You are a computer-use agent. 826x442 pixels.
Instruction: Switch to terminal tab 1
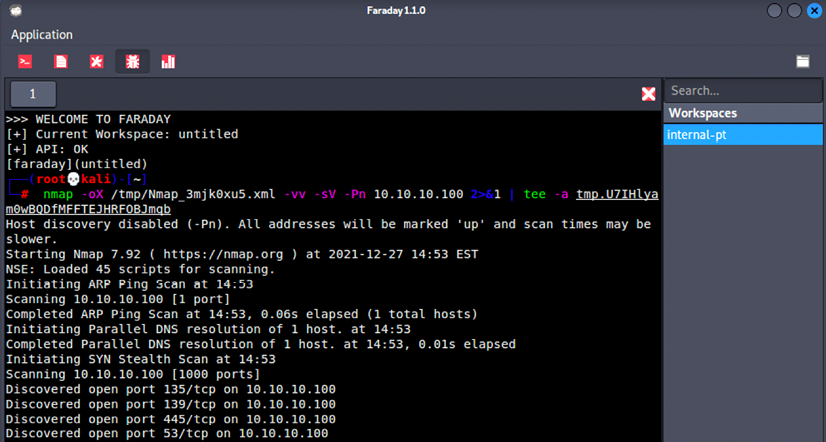click(33, 94)
